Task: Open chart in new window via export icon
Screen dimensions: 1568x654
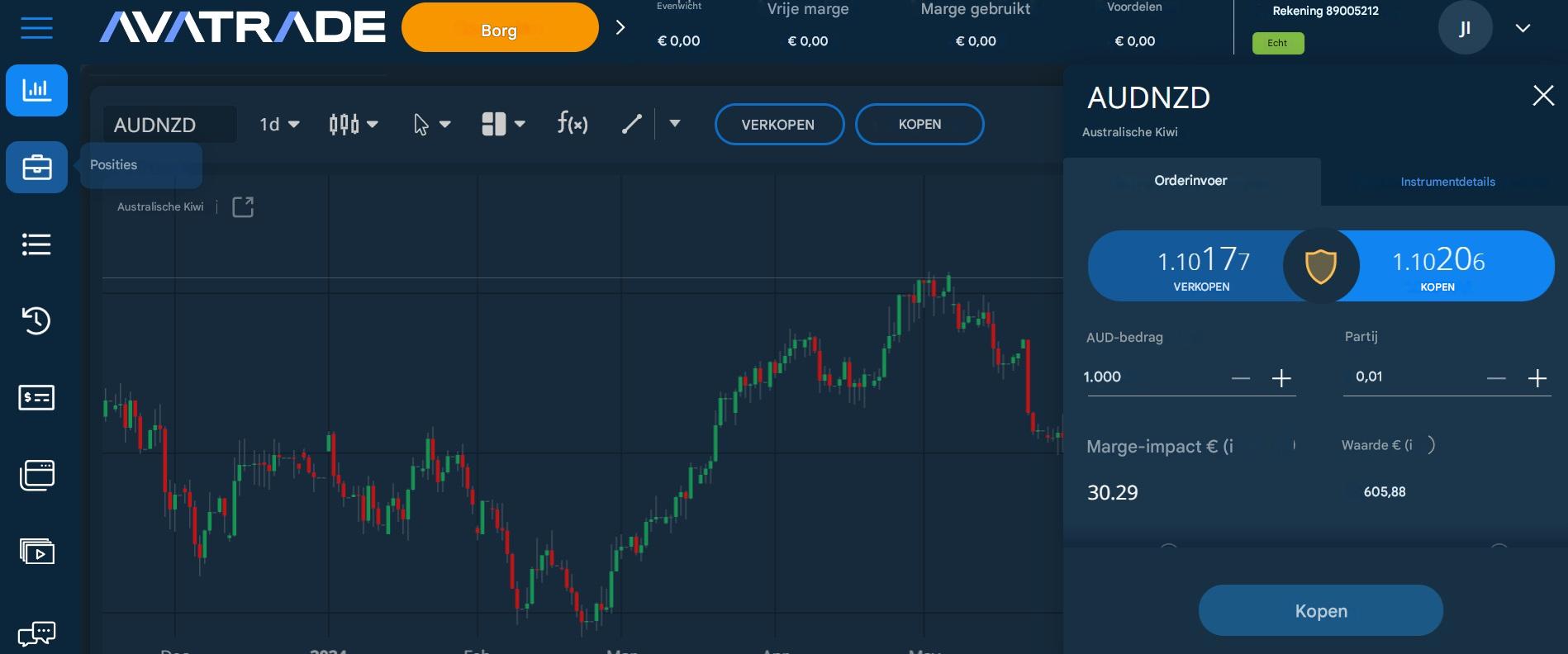Action: tap(242, 206)
